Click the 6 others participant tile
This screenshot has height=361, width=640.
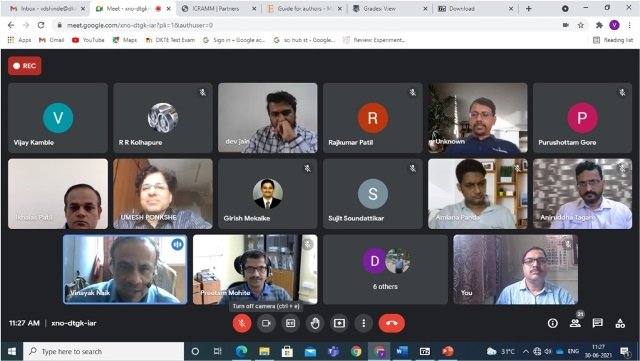[385, 270]
